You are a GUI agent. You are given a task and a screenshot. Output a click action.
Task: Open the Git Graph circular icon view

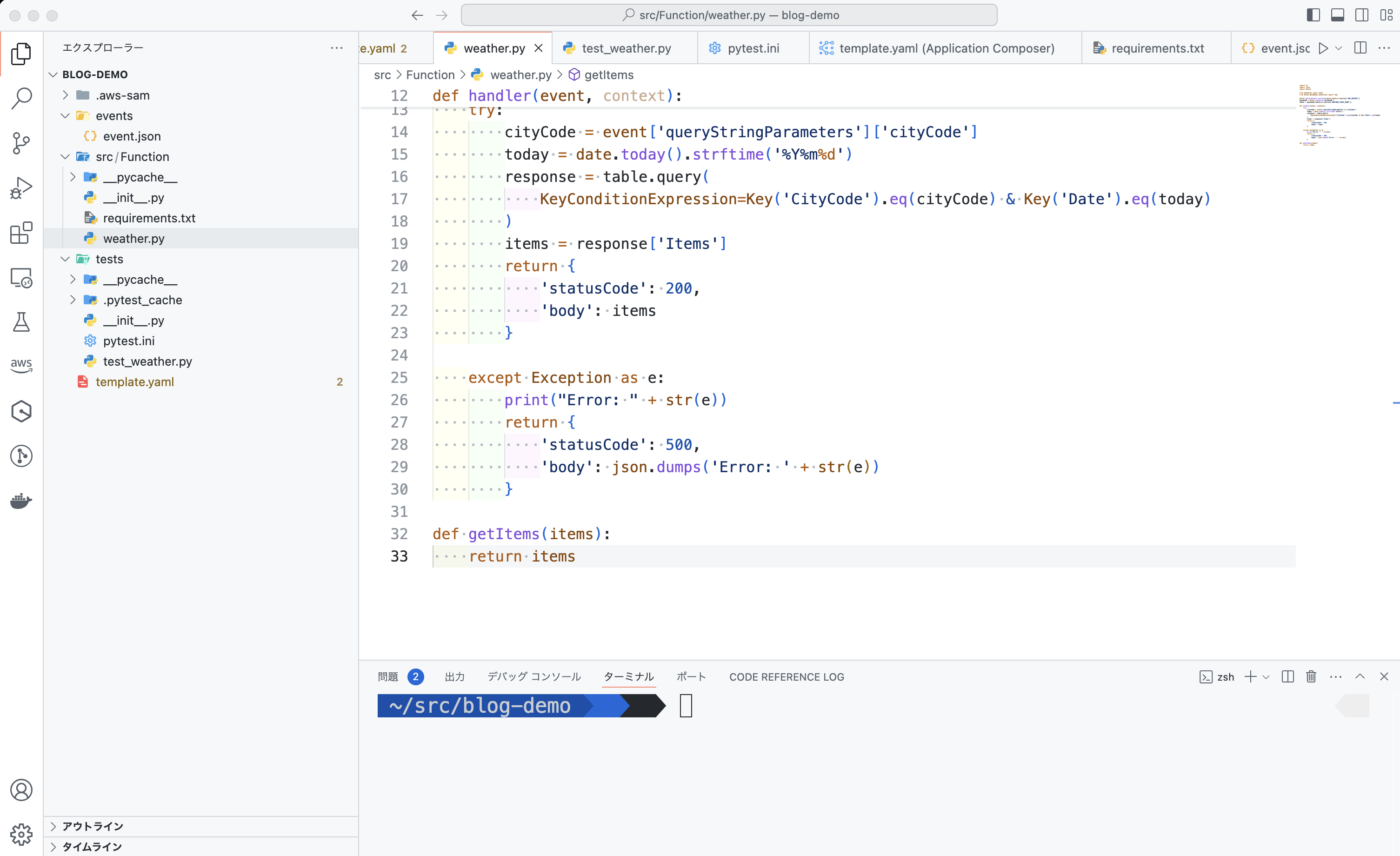21,456
